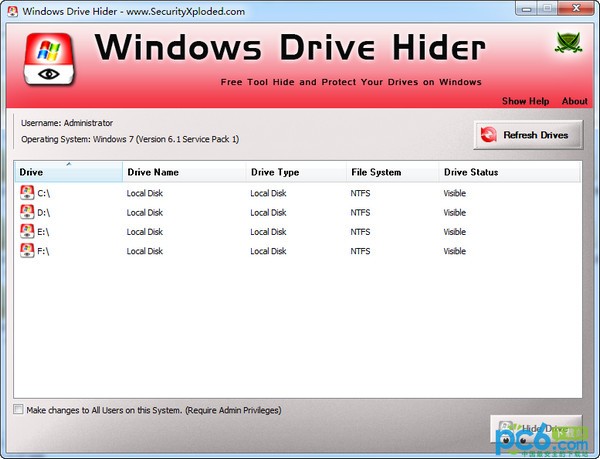
Task: Click Drive Type cell in E:\ row
Action: coord(268,232)
